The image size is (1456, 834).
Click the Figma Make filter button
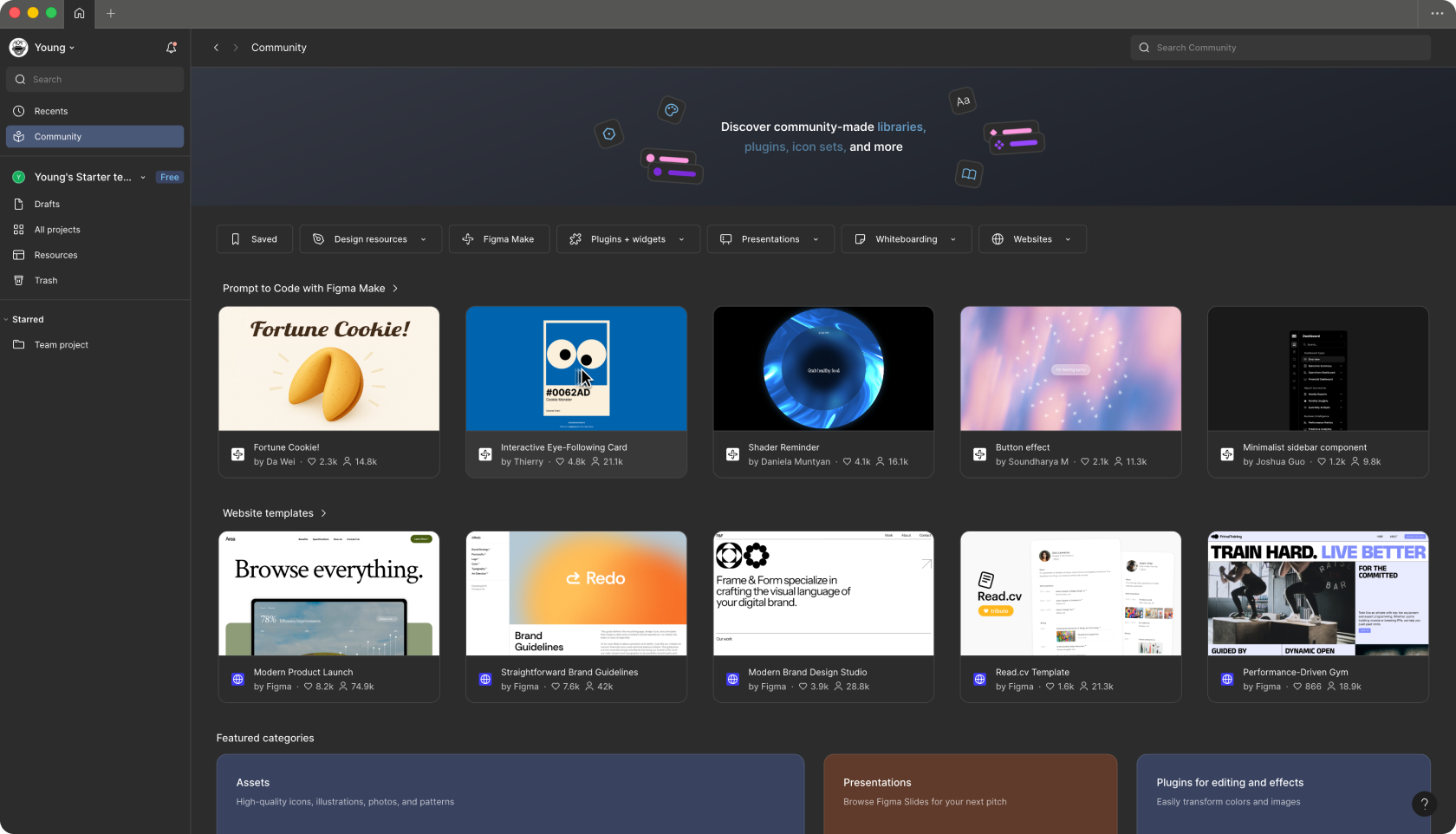tap(498, 239)
